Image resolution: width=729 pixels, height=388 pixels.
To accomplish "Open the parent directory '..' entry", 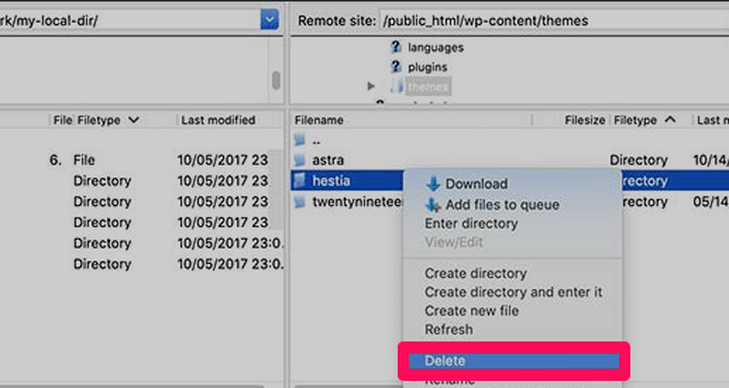I will coord(316,140).
